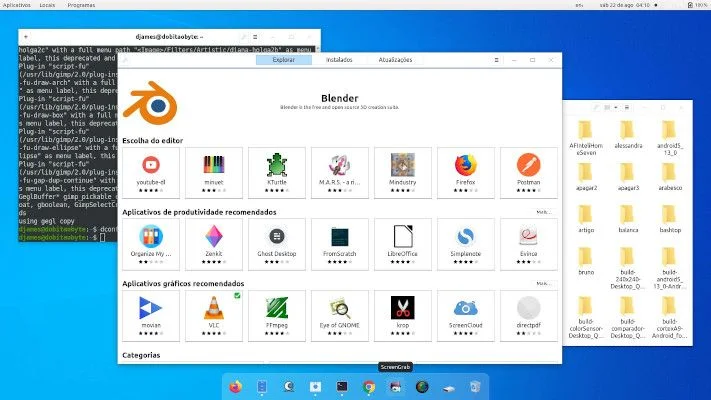The height and width of the screenshot is (400, 711).
Task: Open the Zenkit app card
Action: [x=214, y=244]
